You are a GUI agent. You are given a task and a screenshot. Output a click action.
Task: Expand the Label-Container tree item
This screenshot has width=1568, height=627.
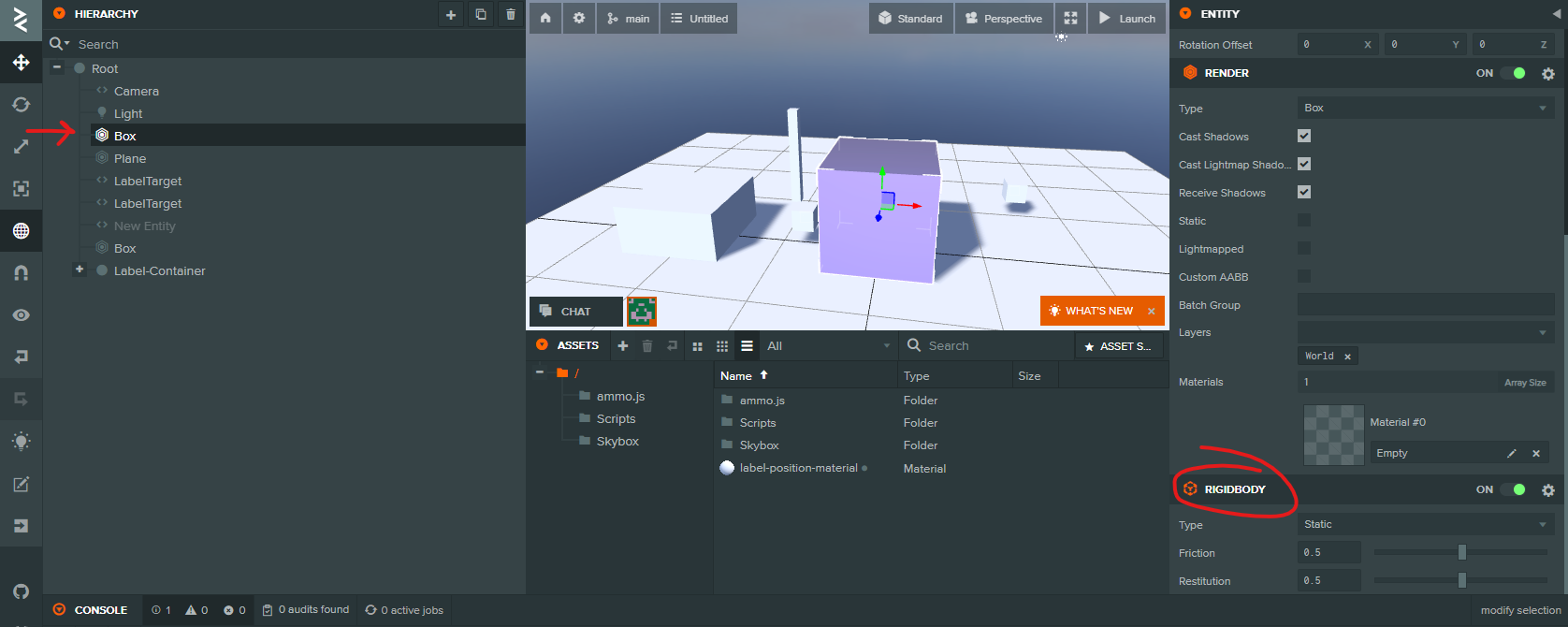click(x=80, y=270)
